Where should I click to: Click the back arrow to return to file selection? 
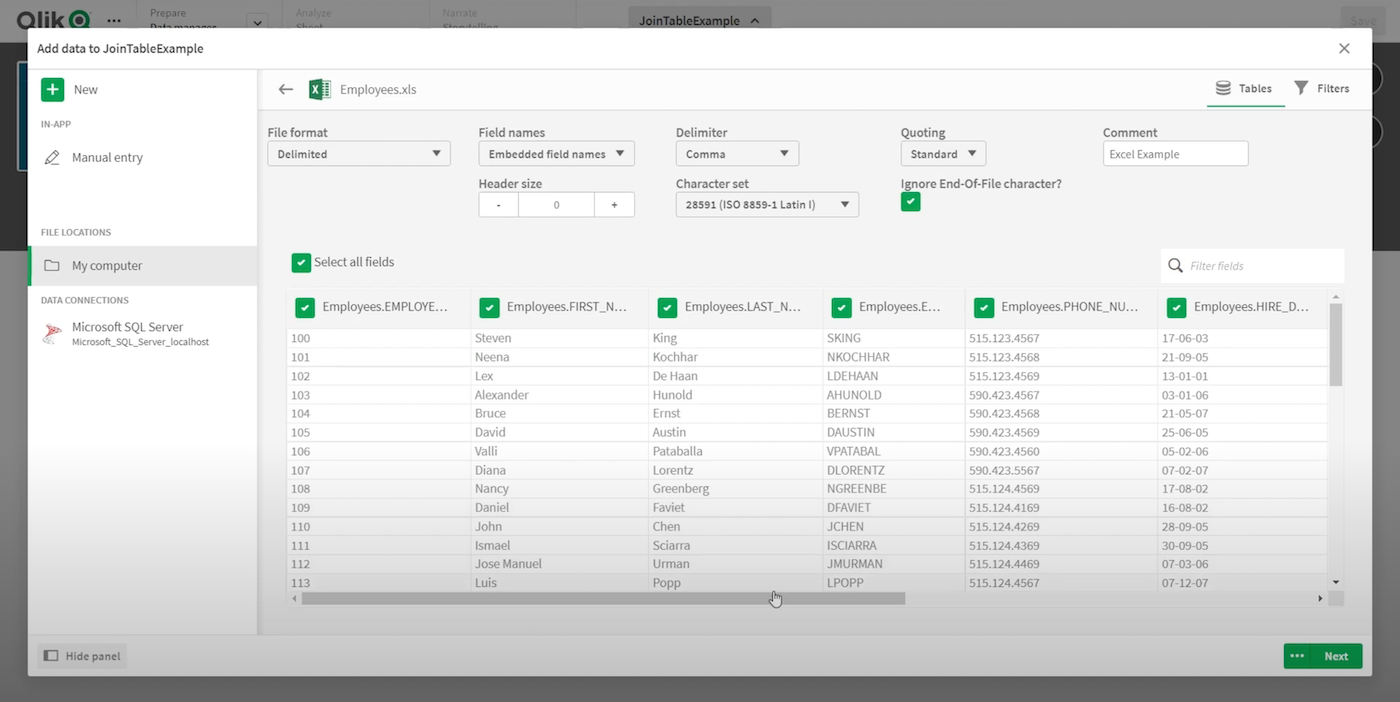point(286,89)
